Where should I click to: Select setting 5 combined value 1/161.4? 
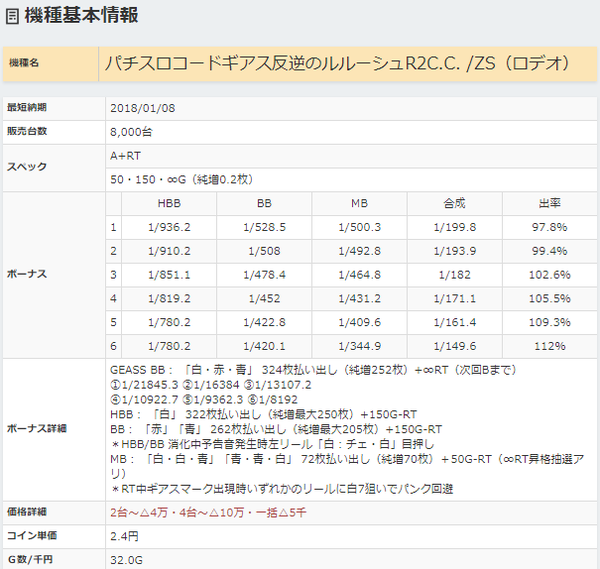tap(455, 322)
